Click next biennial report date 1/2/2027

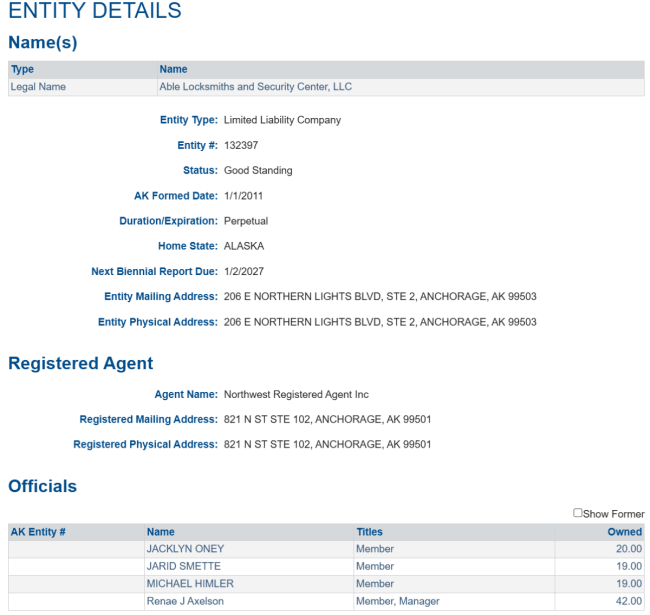point(244,271)
